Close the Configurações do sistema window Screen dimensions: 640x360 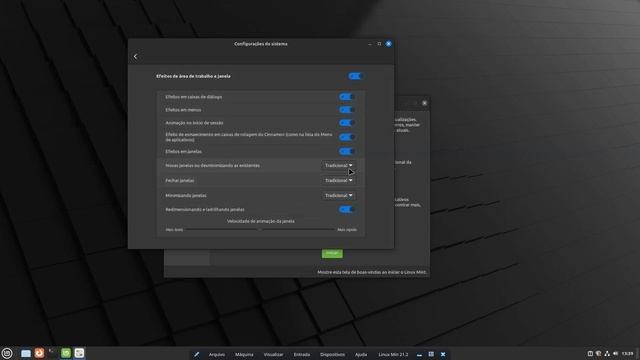click(x=389, y=44)
